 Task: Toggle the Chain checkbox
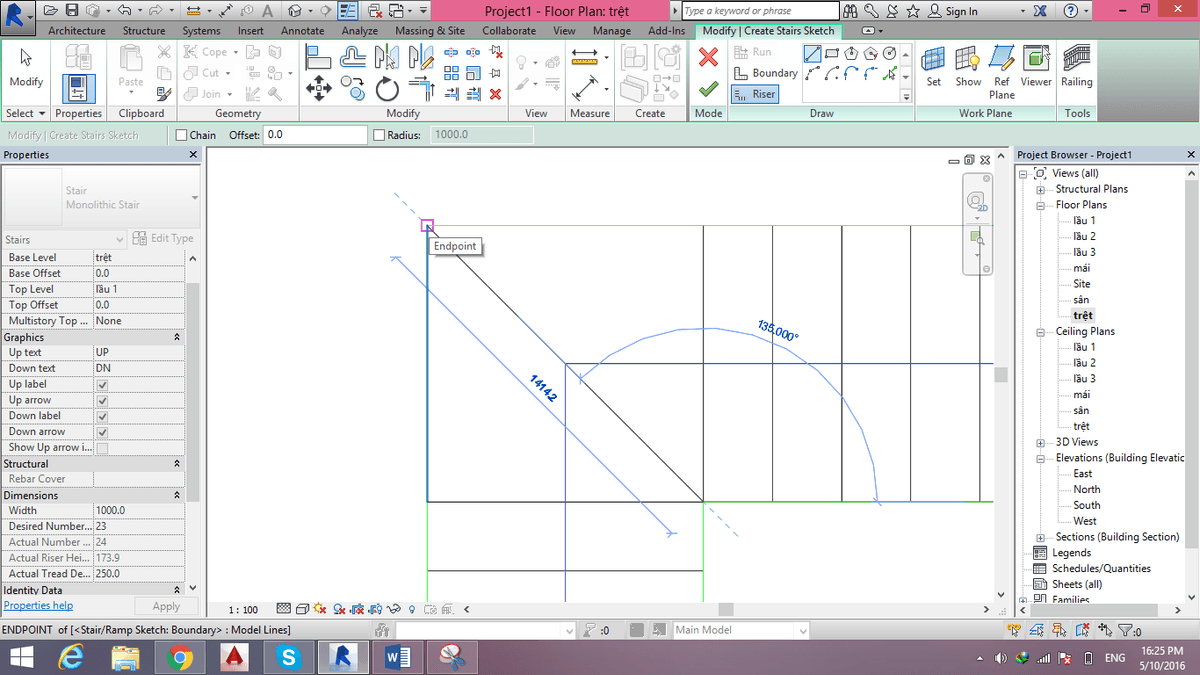181,135
